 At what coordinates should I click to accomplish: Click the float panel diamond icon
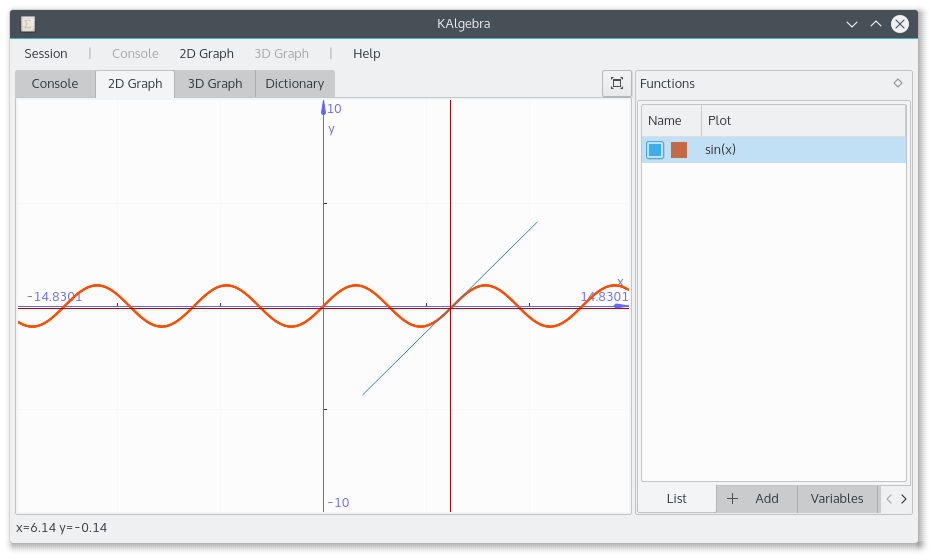click(897, 84)
